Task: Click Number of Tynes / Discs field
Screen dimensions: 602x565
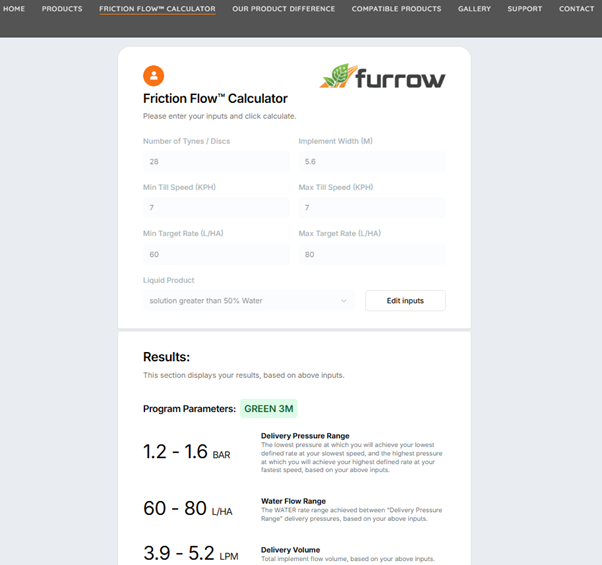Action: (217, 162)
